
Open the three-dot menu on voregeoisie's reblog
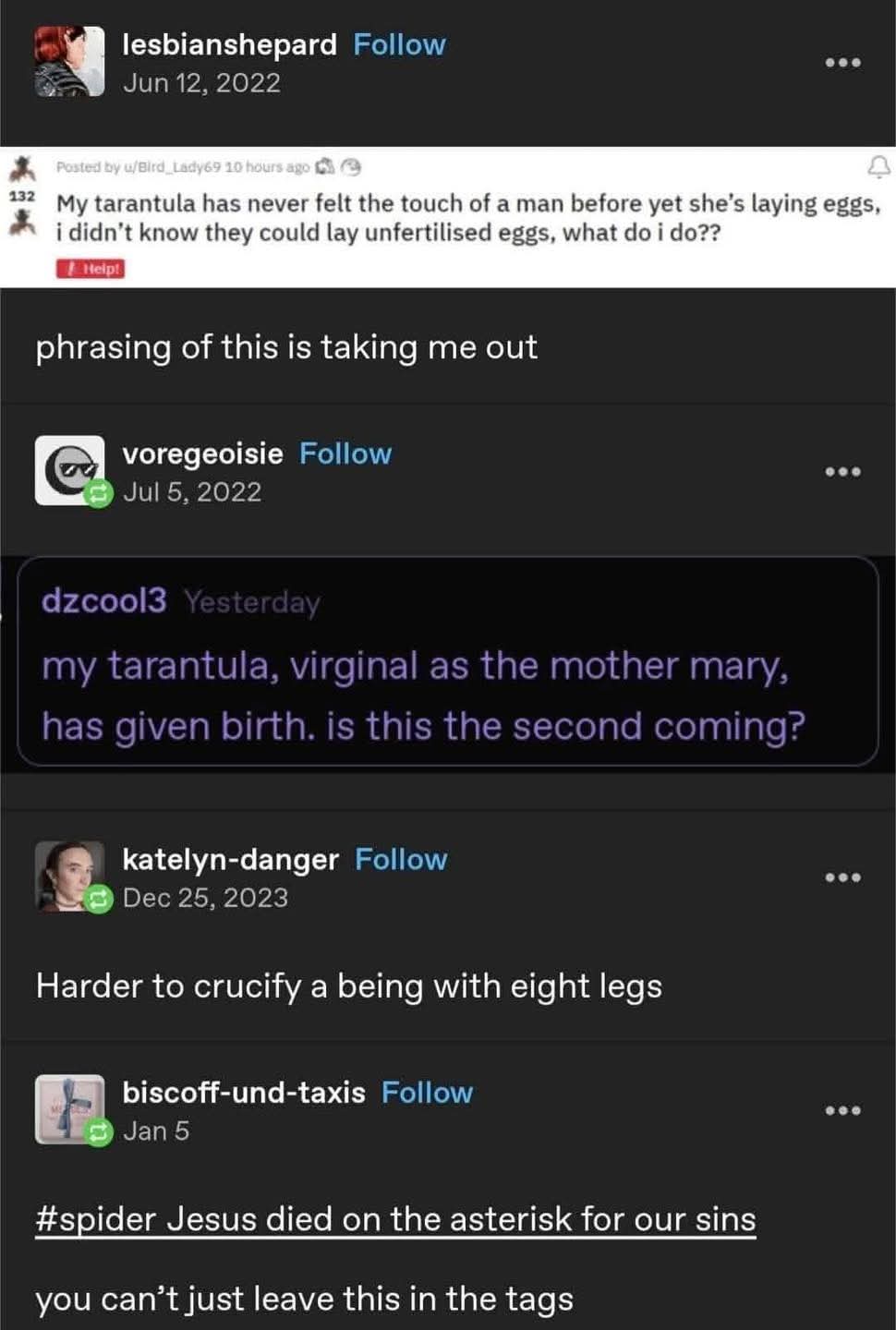coord(842,472)
